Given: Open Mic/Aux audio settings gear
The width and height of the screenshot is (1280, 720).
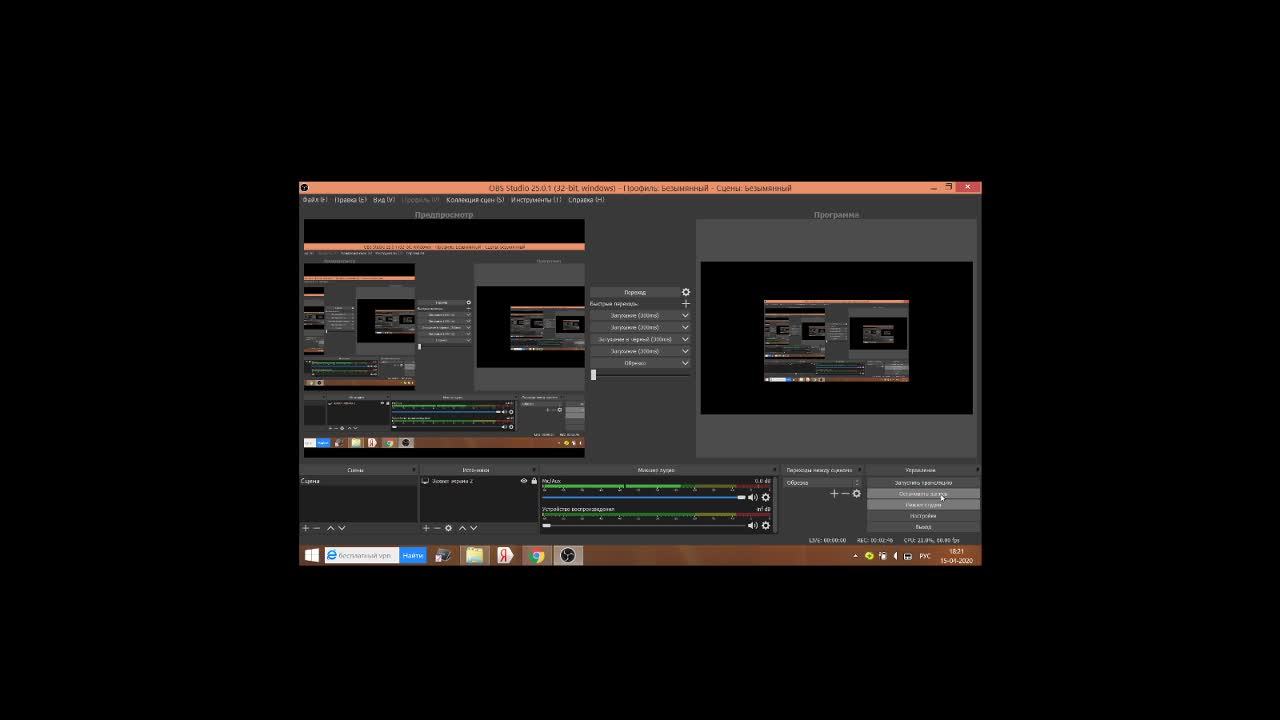Looking at the screenshot, I should tap(766, 497).
